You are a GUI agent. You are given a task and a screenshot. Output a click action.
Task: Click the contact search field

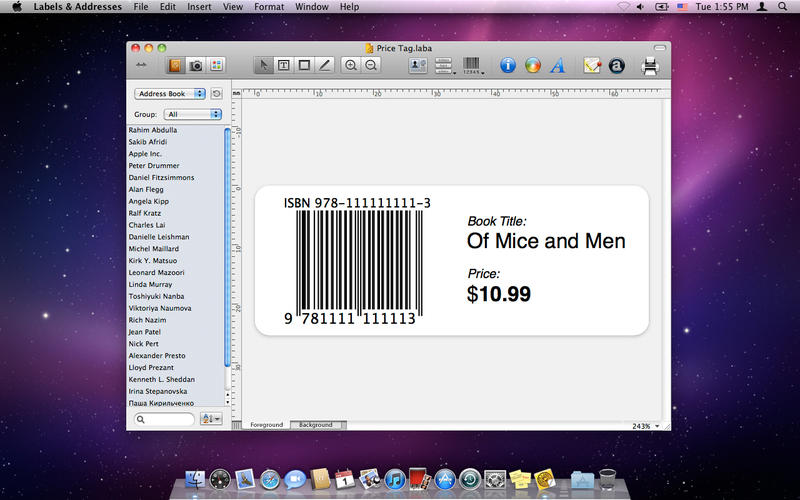pos(164,419)
